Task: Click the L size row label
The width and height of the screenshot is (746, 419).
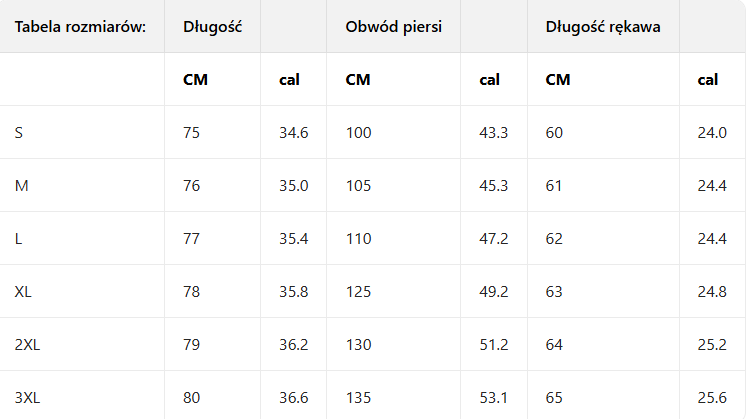Action: (19, 238)
